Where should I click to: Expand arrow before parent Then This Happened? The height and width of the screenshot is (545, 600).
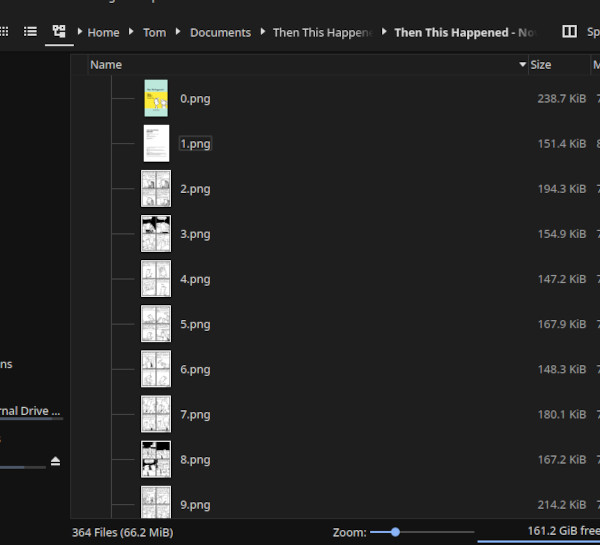[x=262, y=31]
